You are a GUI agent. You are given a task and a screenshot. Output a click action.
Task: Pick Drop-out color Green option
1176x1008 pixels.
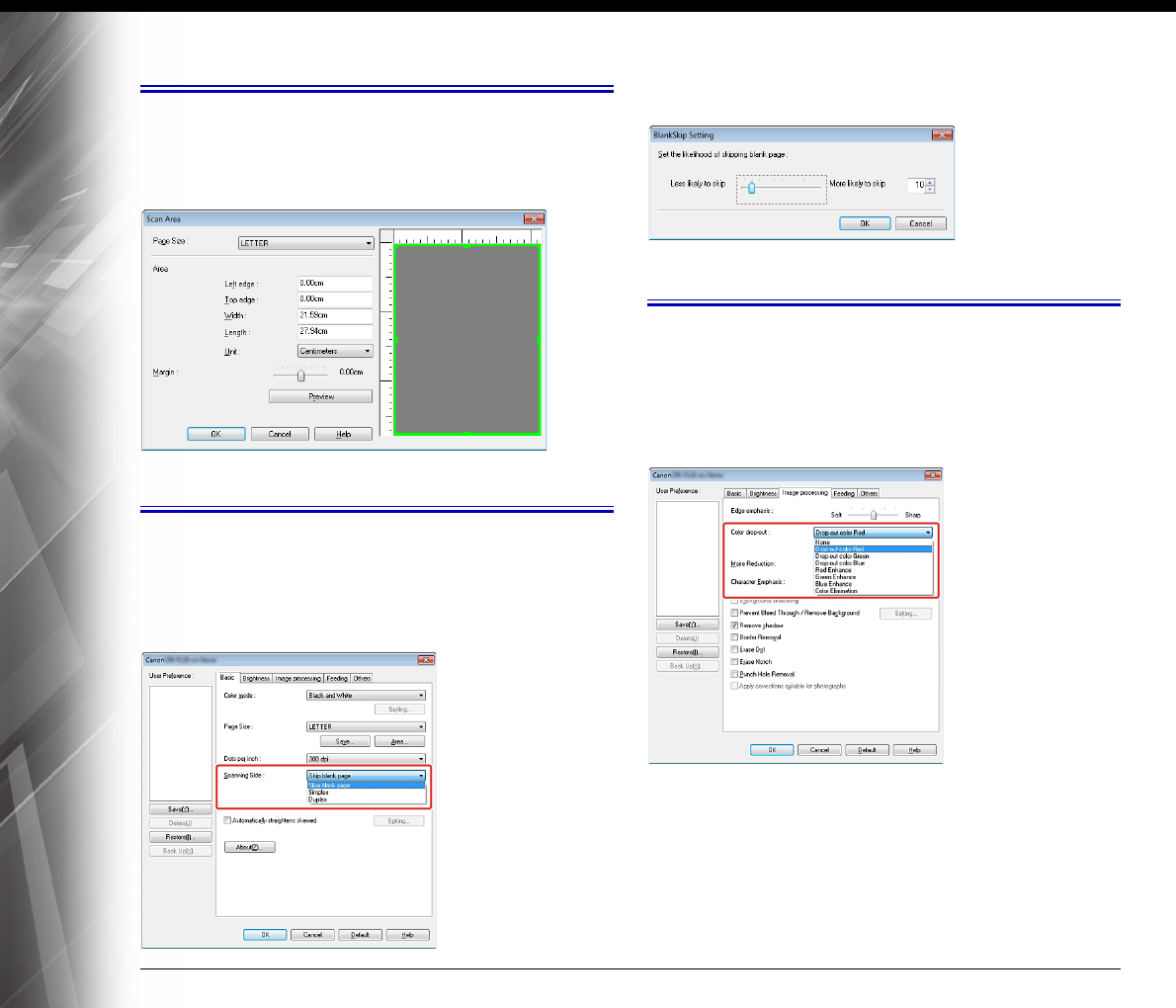coord(842,556)
